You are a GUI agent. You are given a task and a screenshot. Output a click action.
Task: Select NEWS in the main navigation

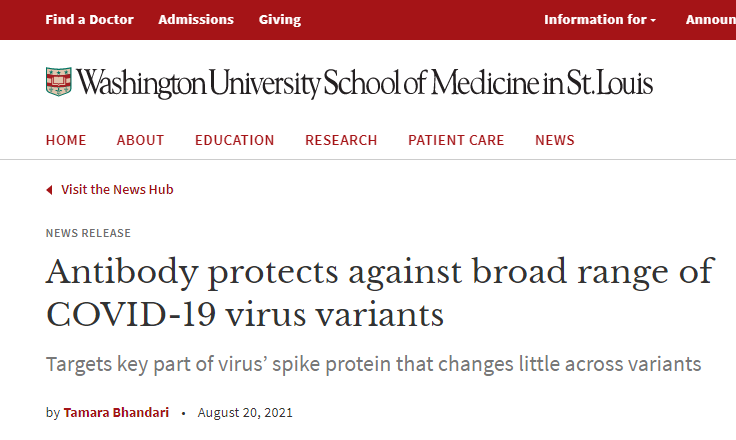555,140
